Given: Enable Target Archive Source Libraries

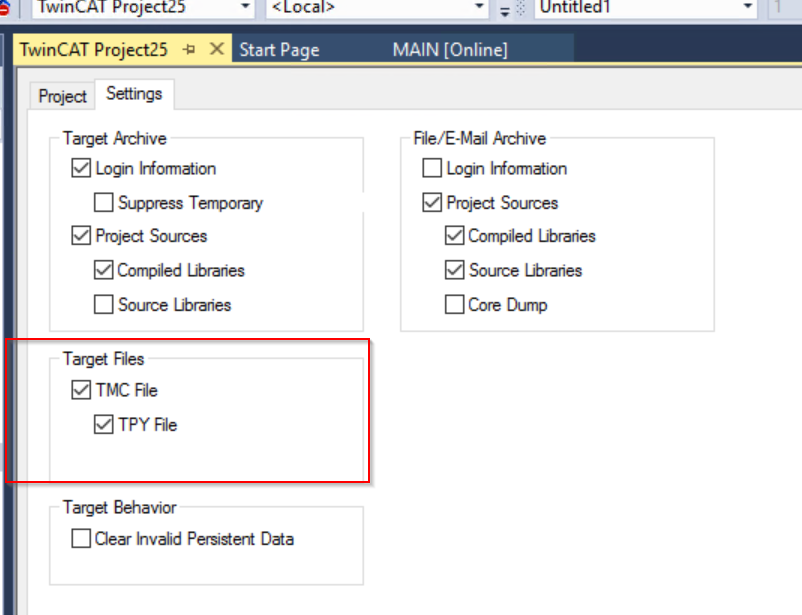Looking at the screenshot, I should 103,304.
